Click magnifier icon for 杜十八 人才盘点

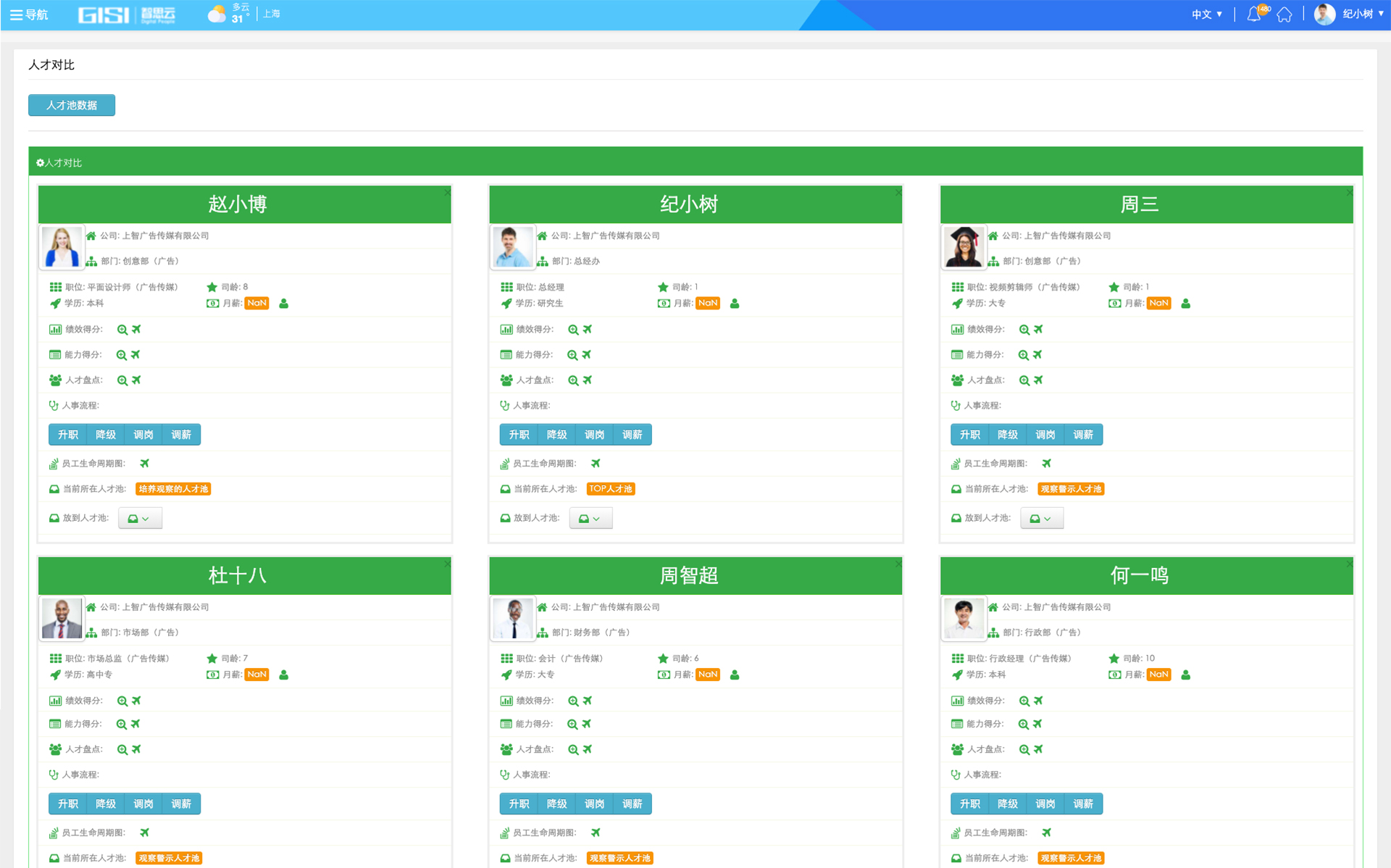tap(122, 750)
